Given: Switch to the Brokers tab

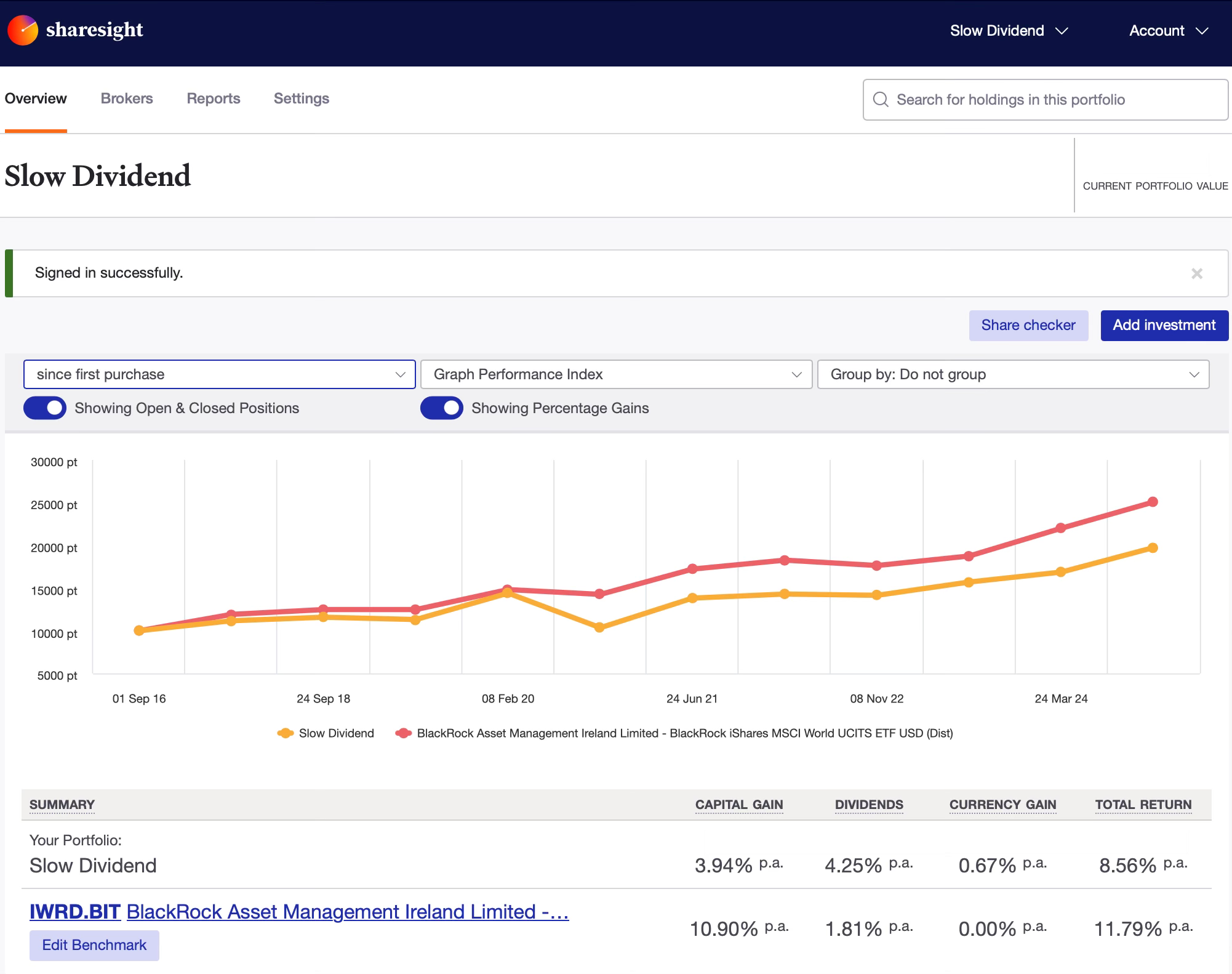Looking at the screenshot, I should point(127,99).
